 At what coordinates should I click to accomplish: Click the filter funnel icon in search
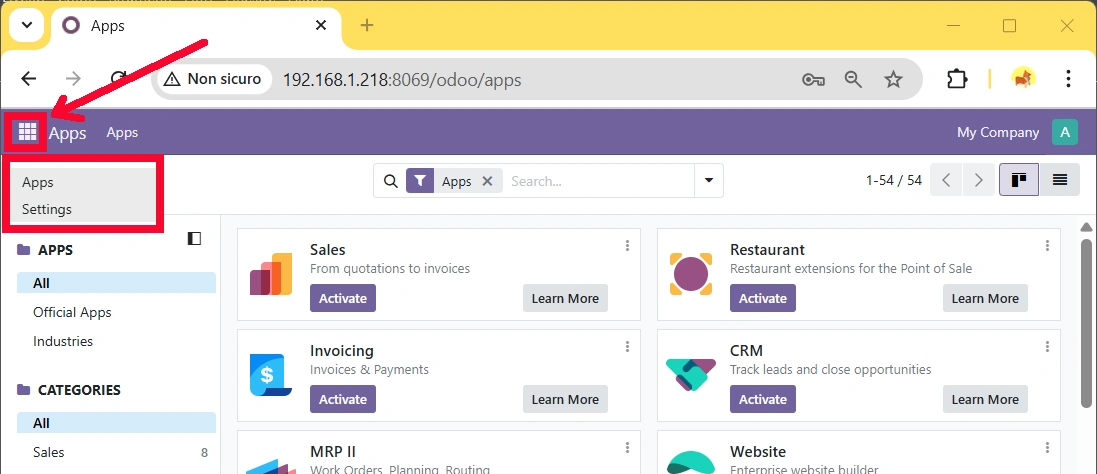point(420,181)
